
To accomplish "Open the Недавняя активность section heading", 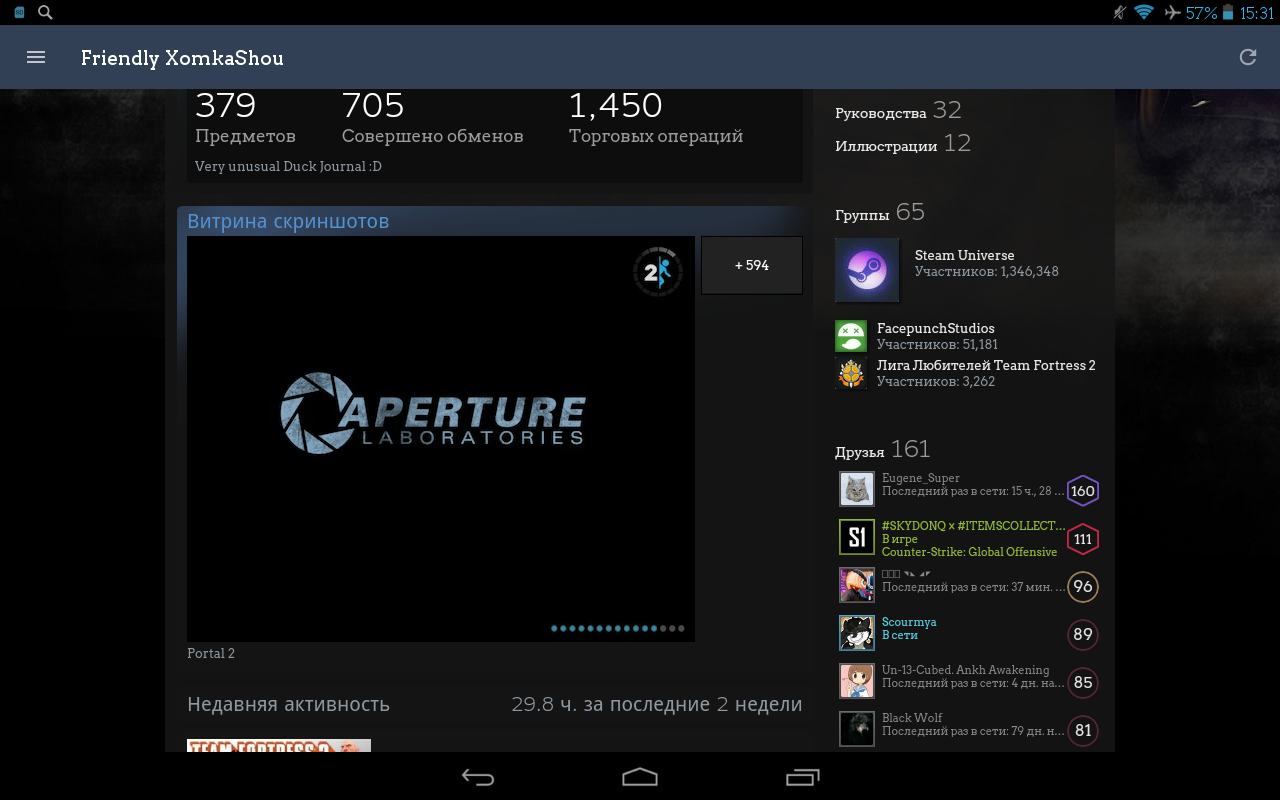I will [288, 704].
